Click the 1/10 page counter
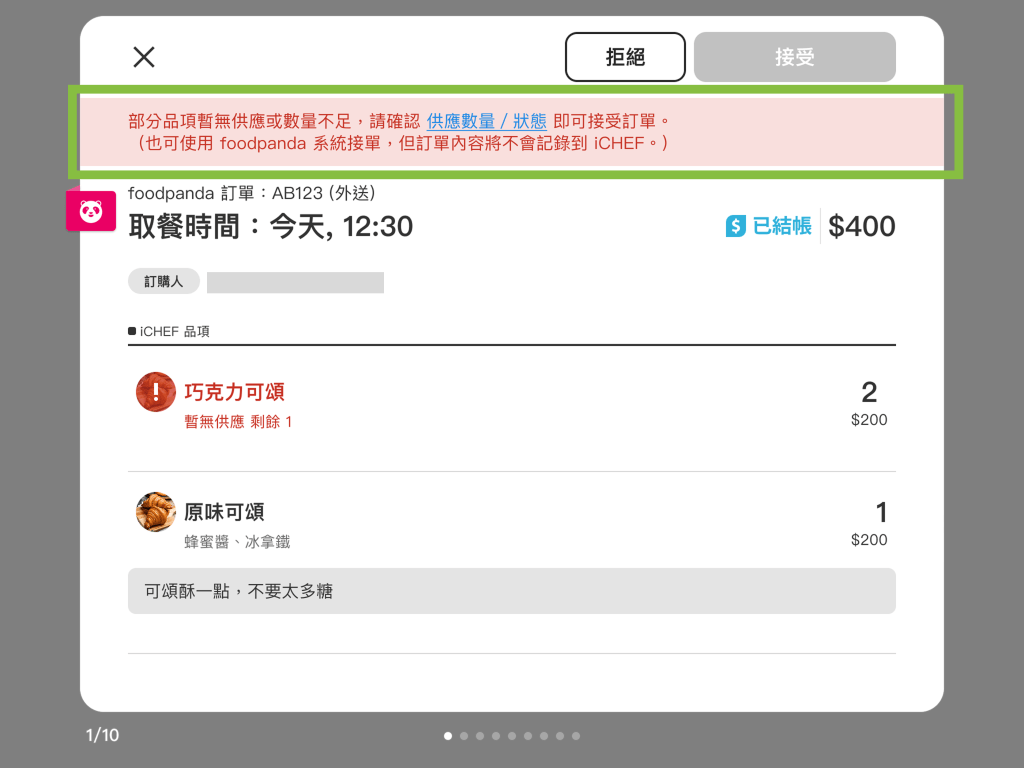The width and height of the screenshot is (1024, 768). click(x=102, y=736)
